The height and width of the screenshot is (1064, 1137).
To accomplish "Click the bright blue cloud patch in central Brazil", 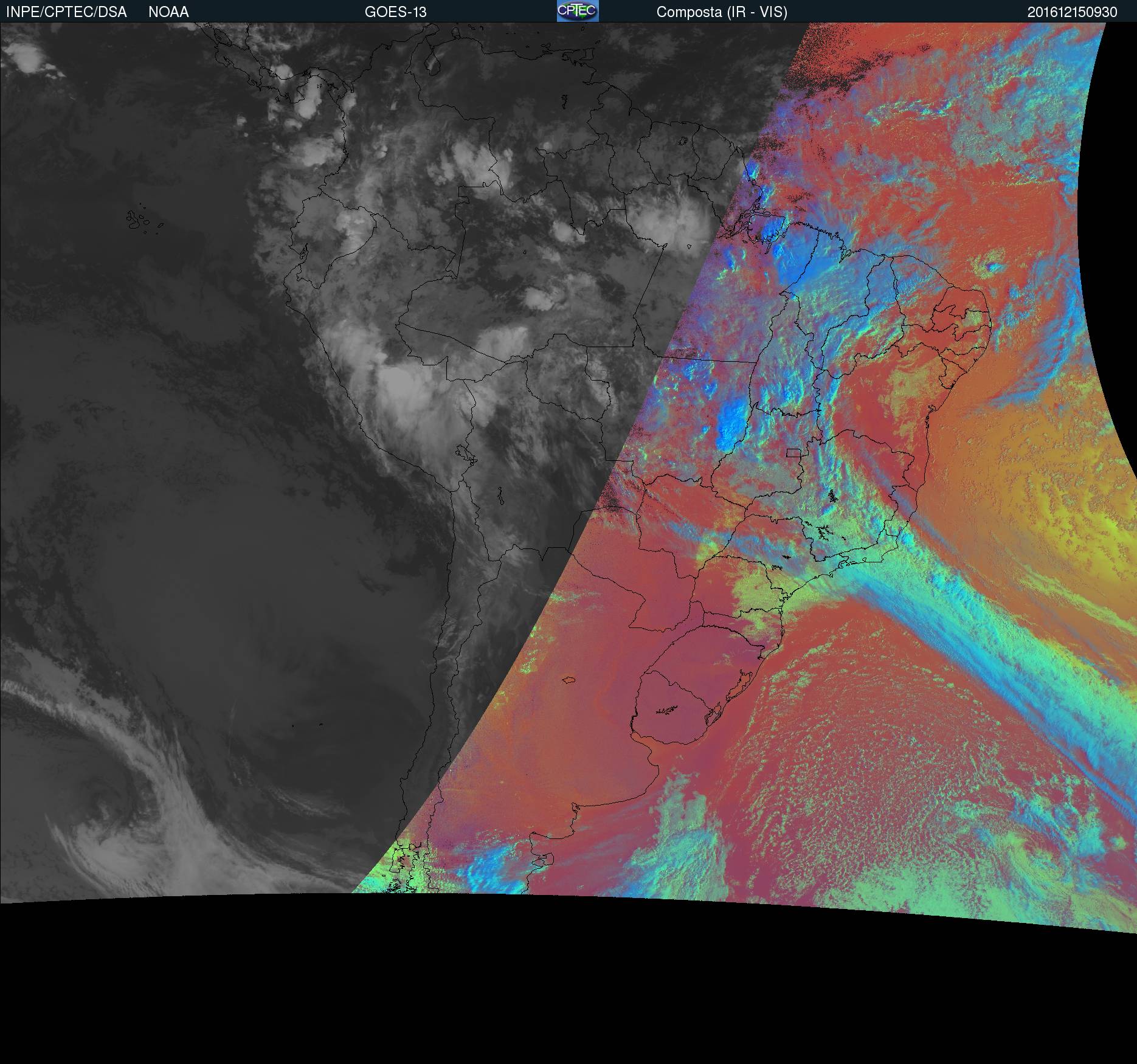I will pos(733,420).
